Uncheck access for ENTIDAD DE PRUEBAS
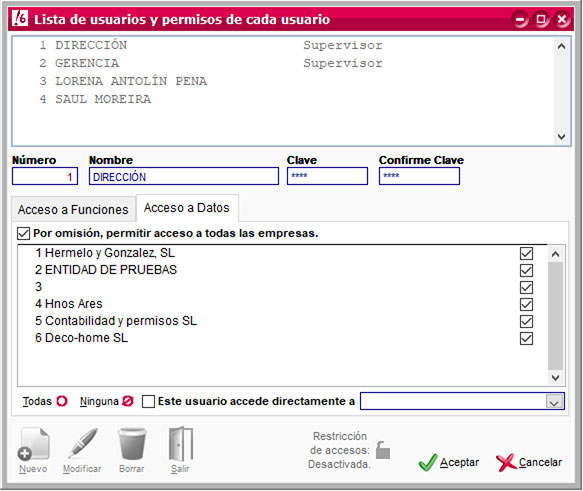The width and height of the screenshot is (583, 491). pos(526,270)
